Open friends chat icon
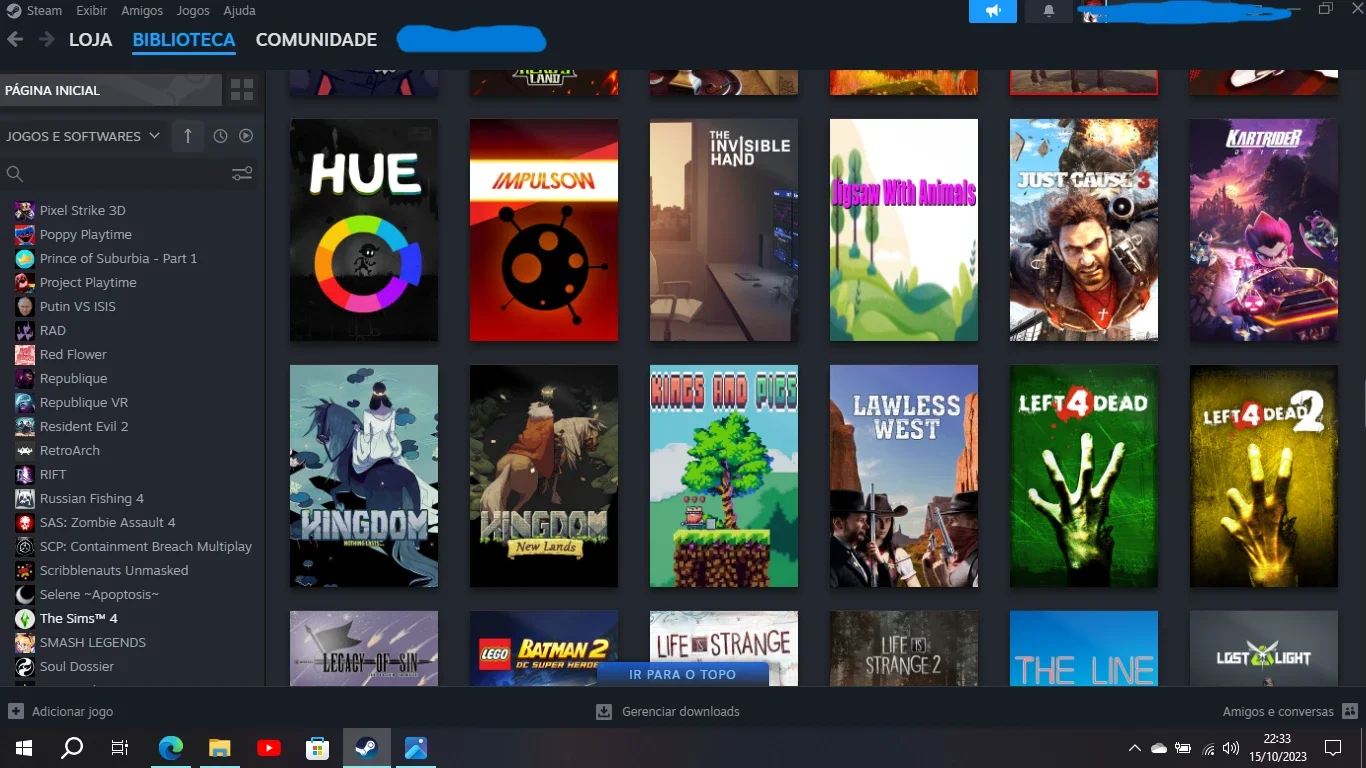This screenshot has height=768, width=1366. coord(1350,711)
